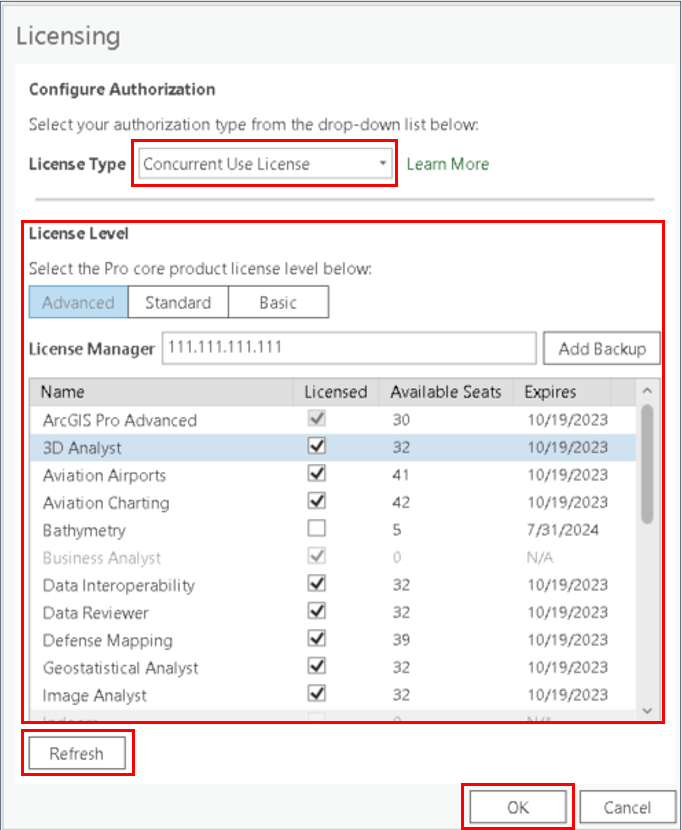Toggle the Geostatistical Analyst licensed checkbox
682x830 pixels.
pyautogui.click(x=317, y=666)
